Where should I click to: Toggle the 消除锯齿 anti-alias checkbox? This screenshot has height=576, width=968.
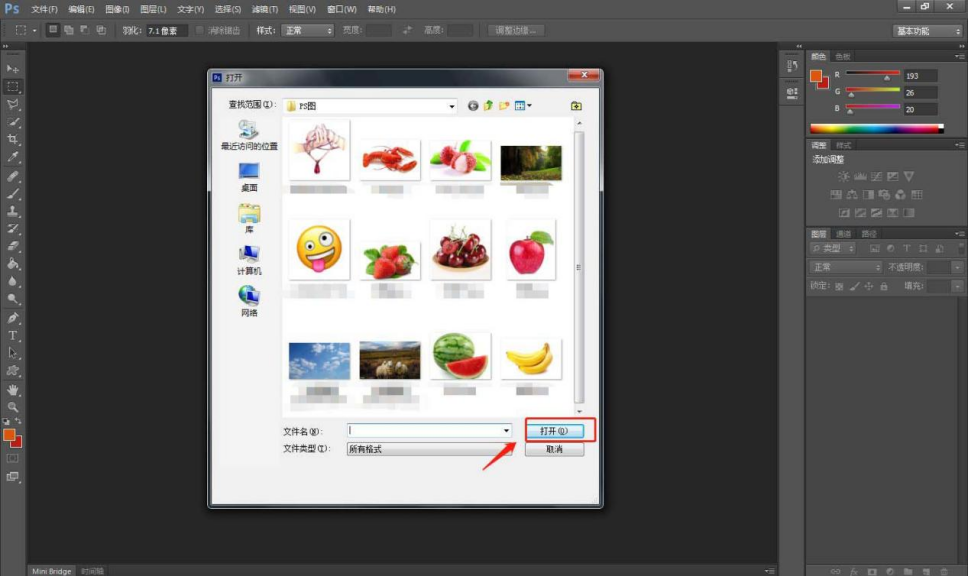tap(201, 31)
